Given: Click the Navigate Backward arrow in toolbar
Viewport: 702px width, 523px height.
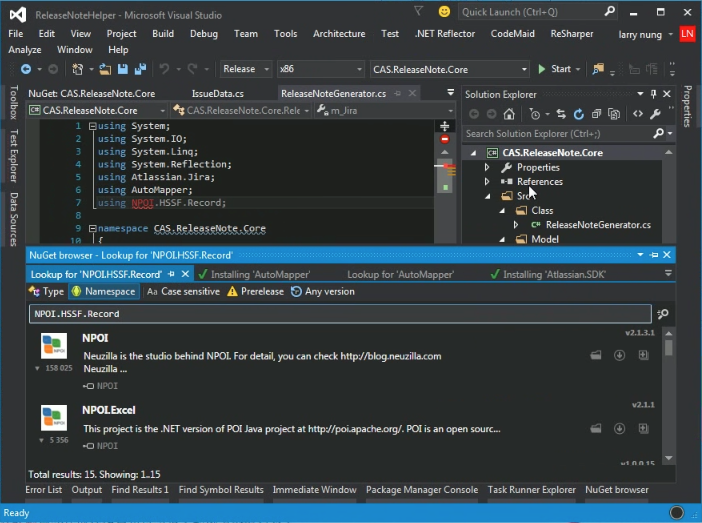Looking at the screenshot, I should [x=26, y=69].
